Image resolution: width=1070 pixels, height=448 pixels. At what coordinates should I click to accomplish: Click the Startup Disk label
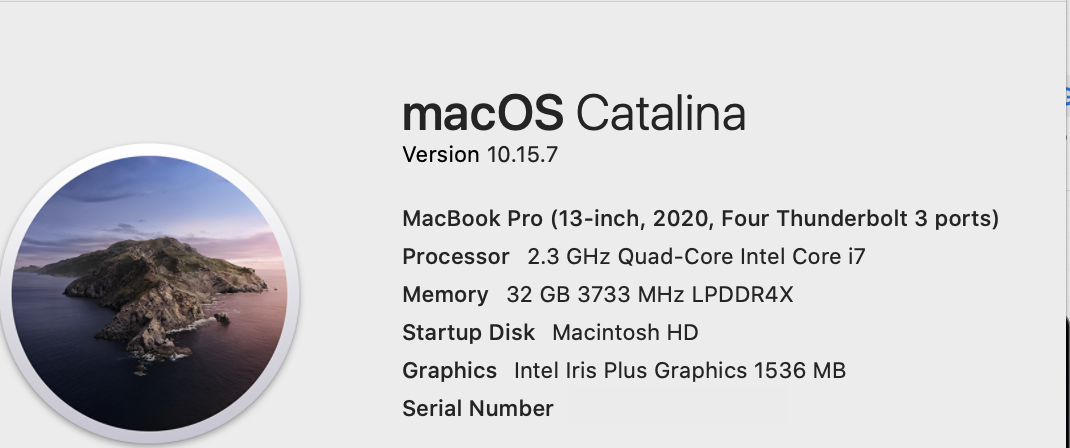click(468, 333)
